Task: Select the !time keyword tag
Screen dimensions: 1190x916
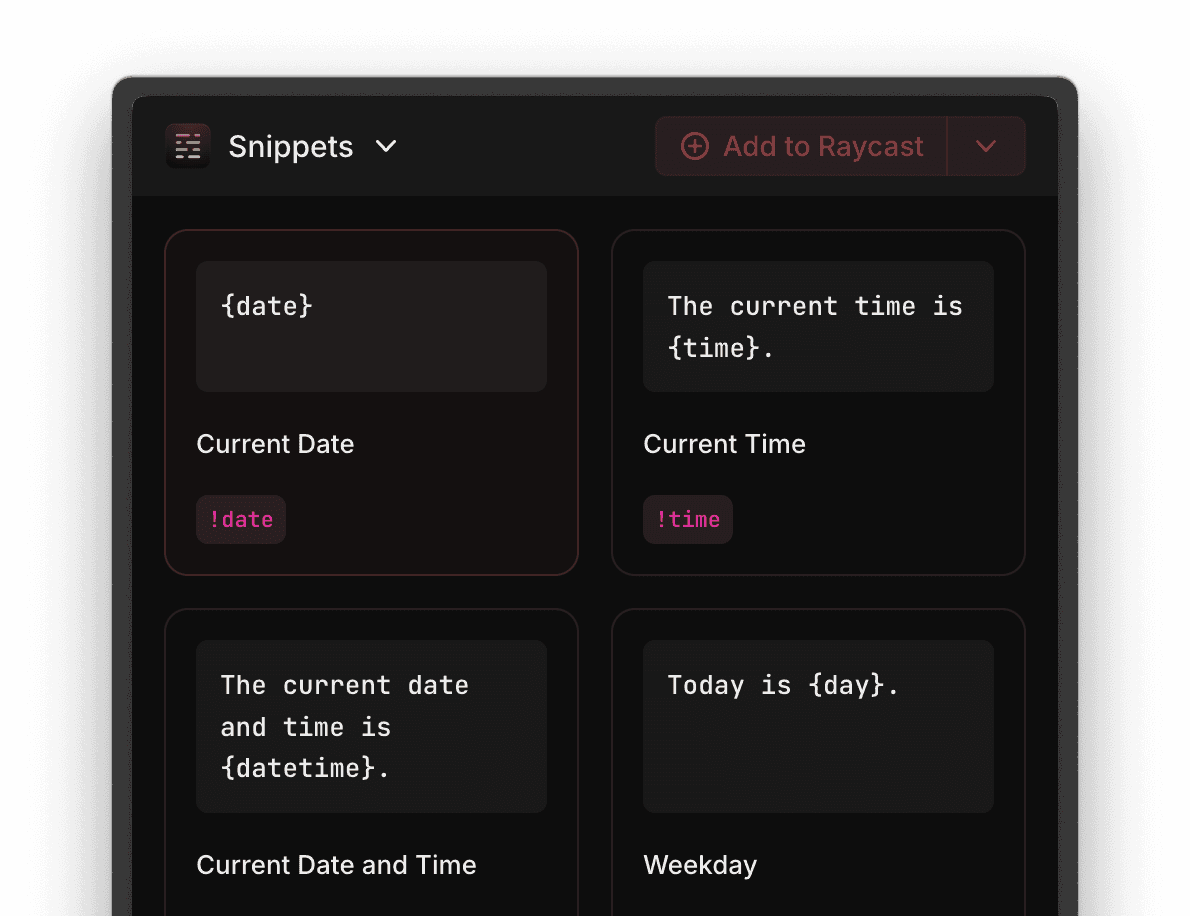Action: pos(687,519)
